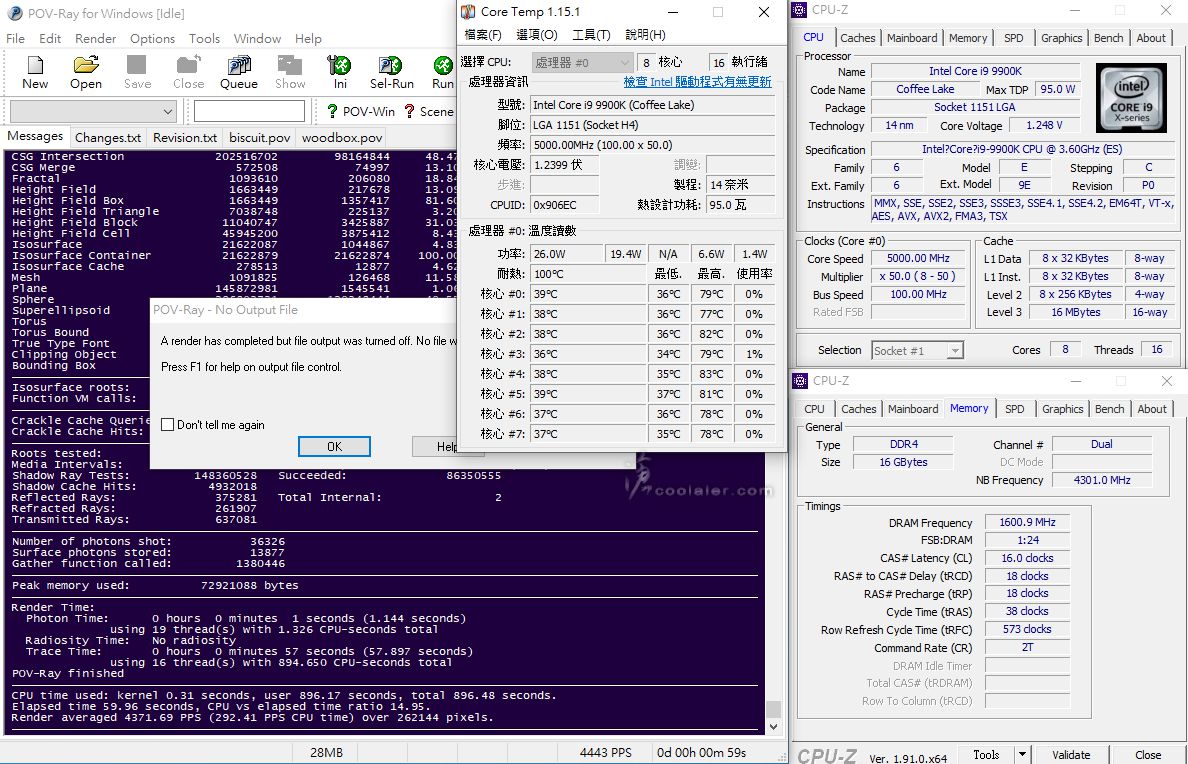This screenshot has height=764, width=1188.
Task: Open the File menu in POV-Ray
Action: click(15, 39)
